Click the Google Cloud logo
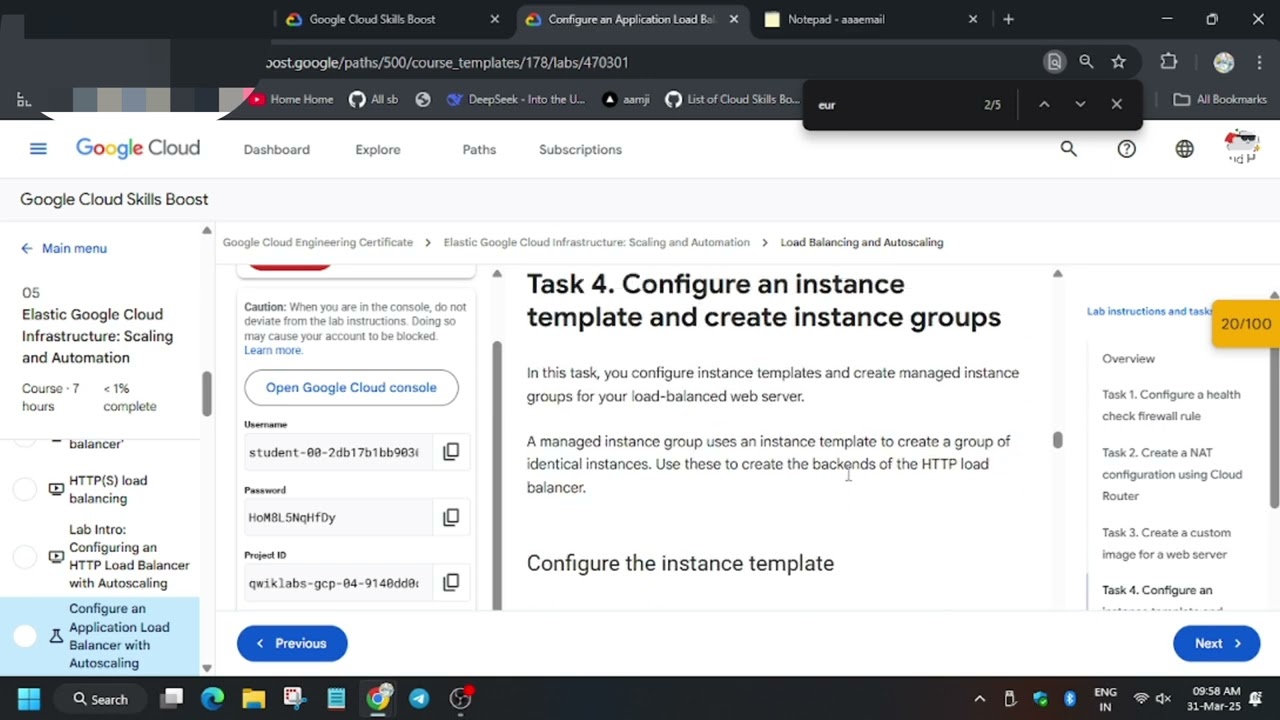This screenshot has height=720, width=1280. point(138,149)
